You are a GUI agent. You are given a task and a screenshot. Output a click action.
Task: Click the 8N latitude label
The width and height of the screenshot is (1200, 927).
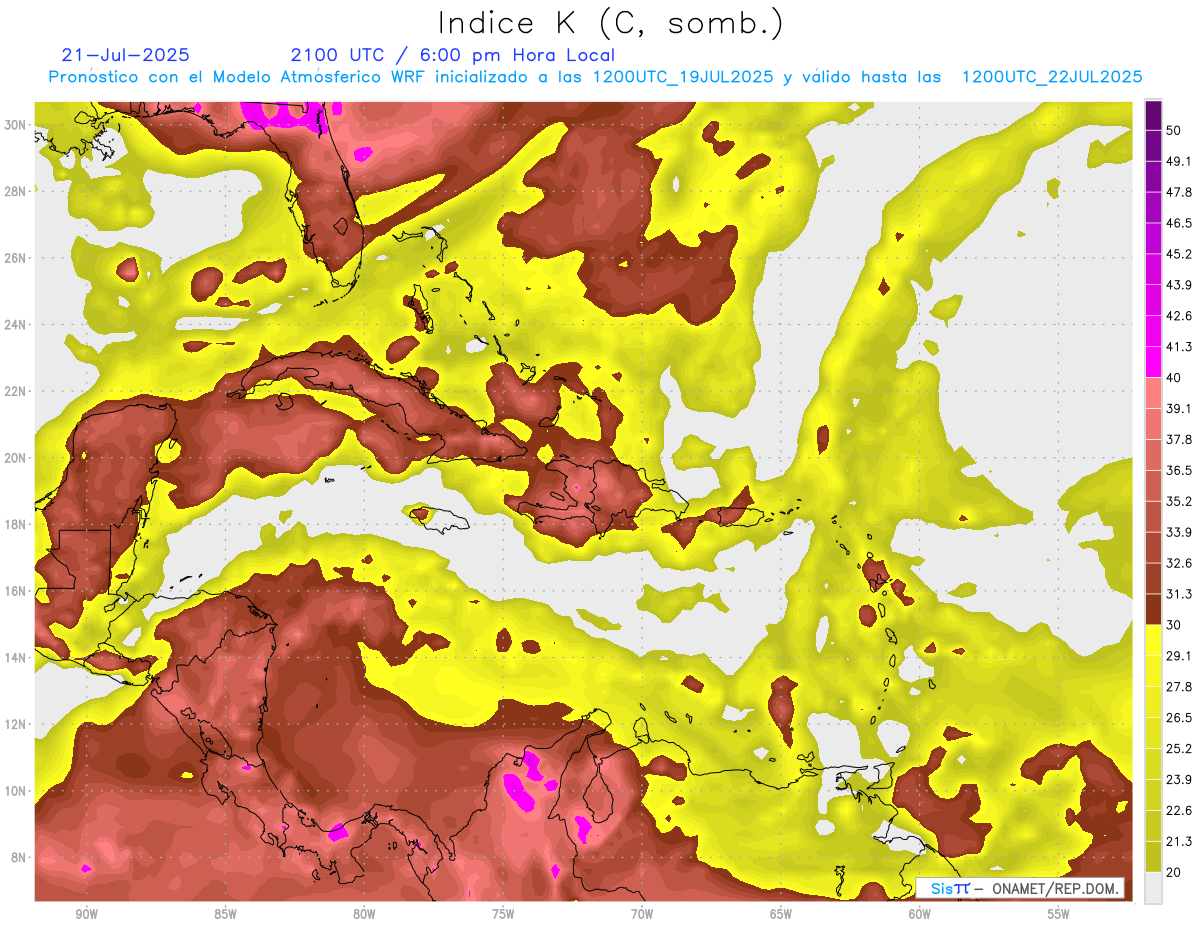(x=20, y=858)
